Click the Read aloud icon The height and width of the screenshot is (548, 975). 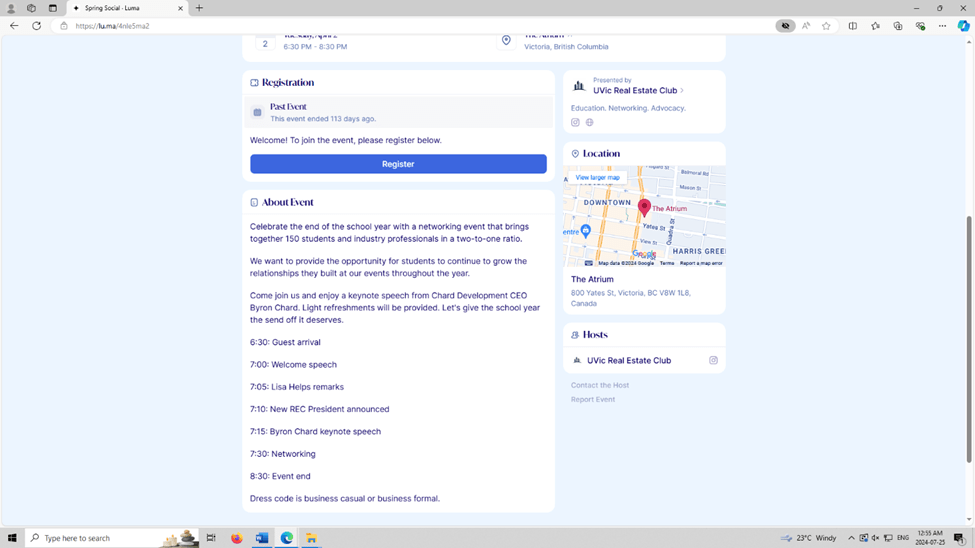(x=806, y=26)
